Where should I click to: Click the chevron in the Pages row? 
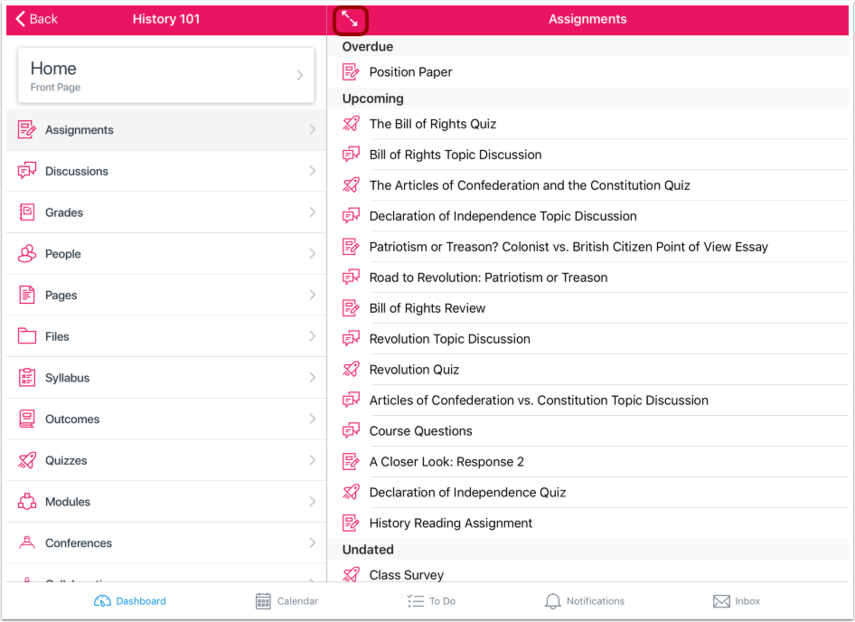pyautogui.click(x=312, y=295)
